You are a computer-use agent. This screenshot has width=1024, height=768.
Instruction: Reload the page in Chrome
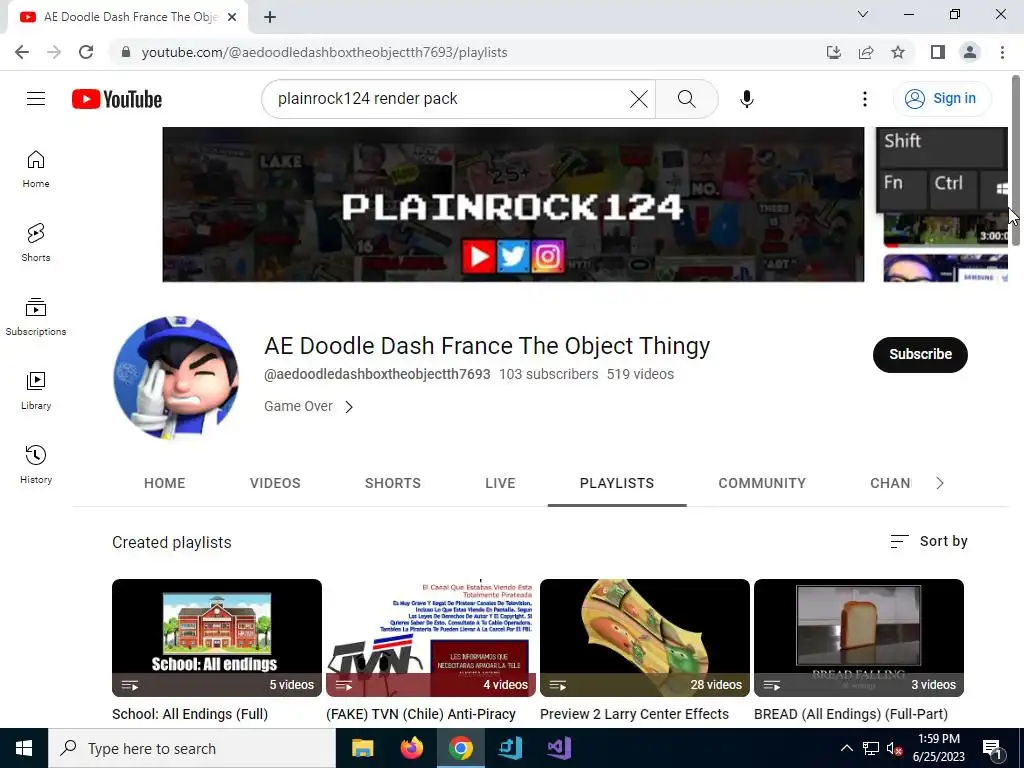pos(86,52)
